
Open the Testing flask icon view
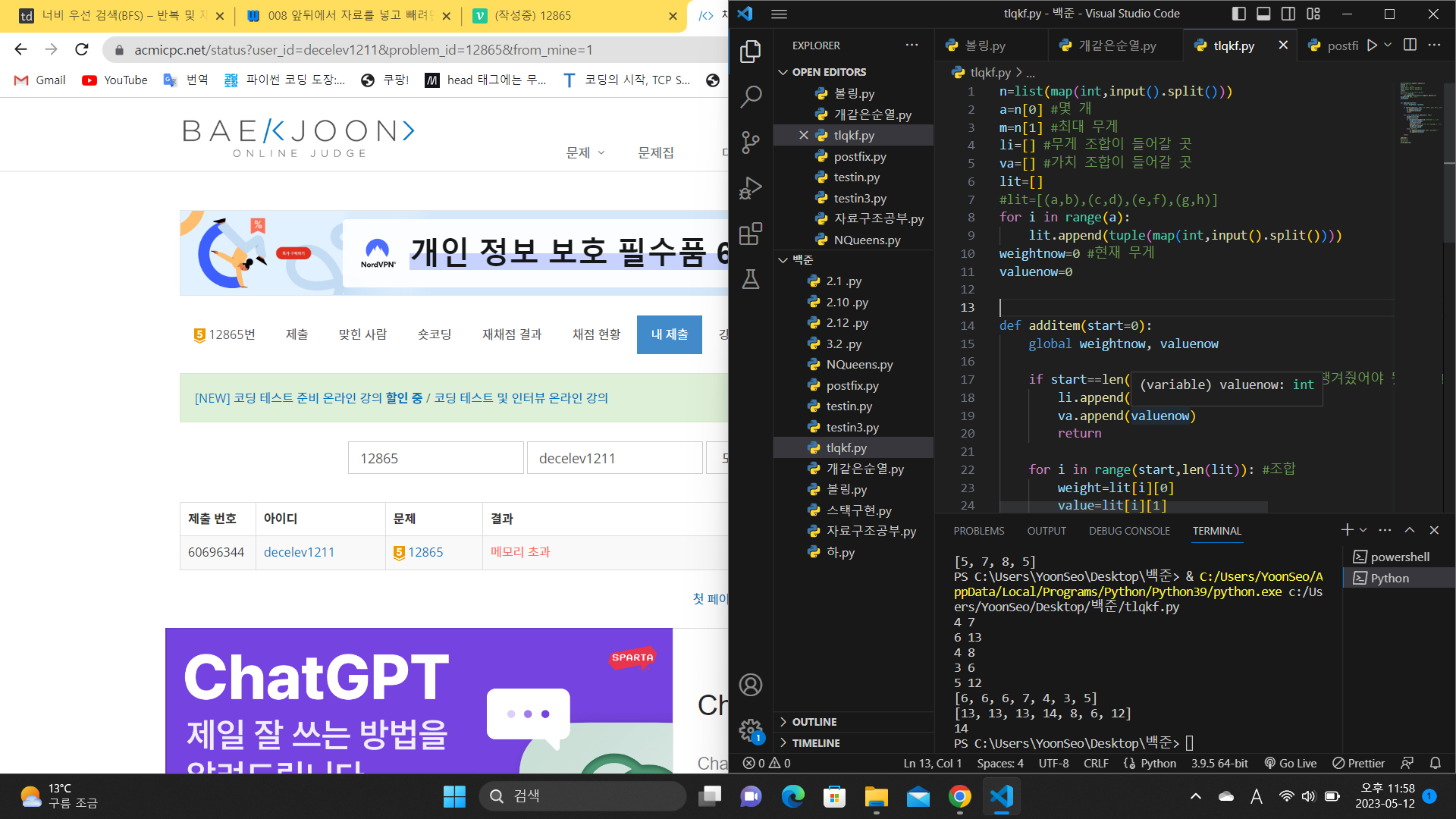751,279
